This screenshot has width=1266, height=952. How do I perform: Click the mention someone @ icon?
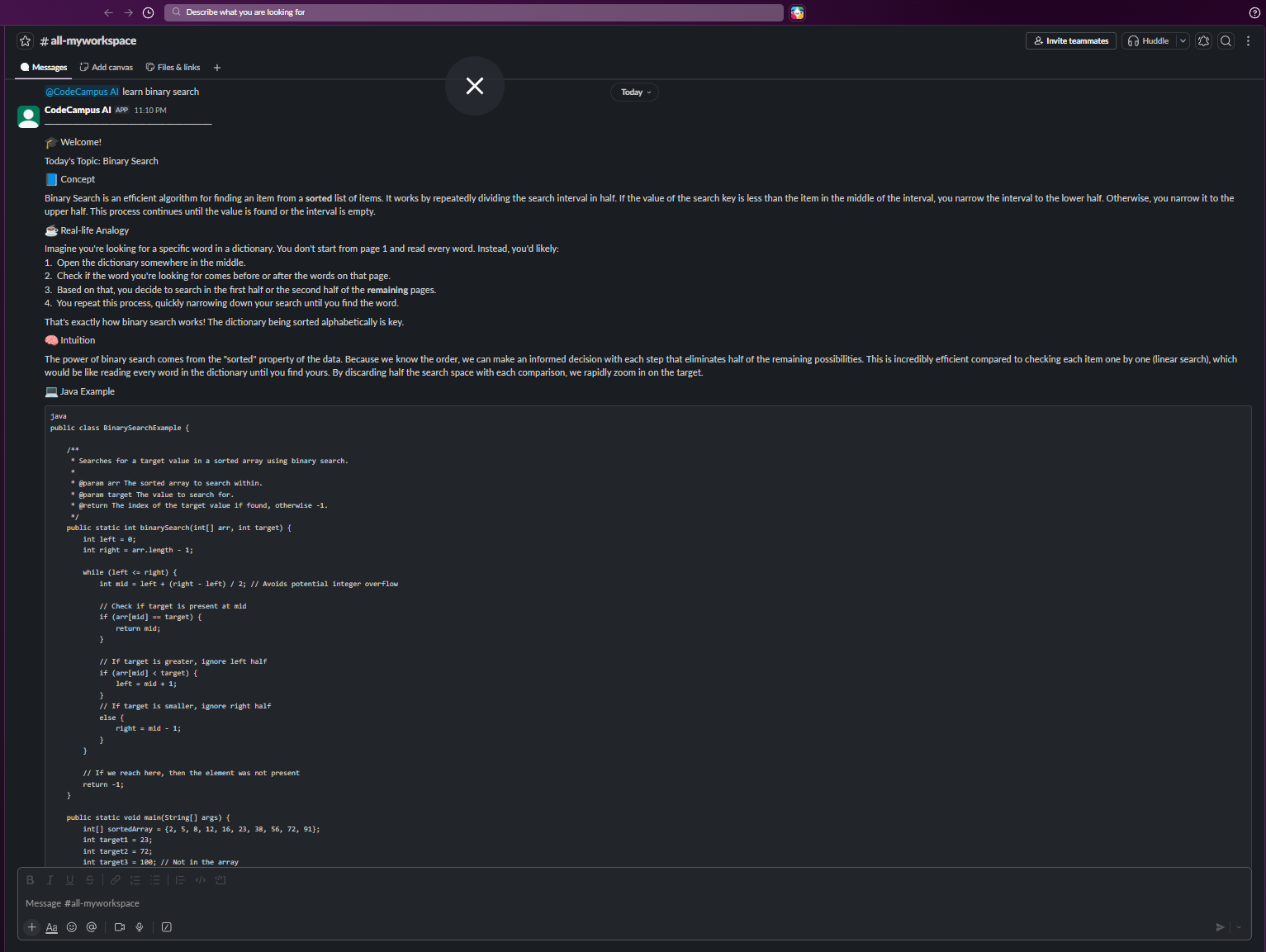click(92, 927)
